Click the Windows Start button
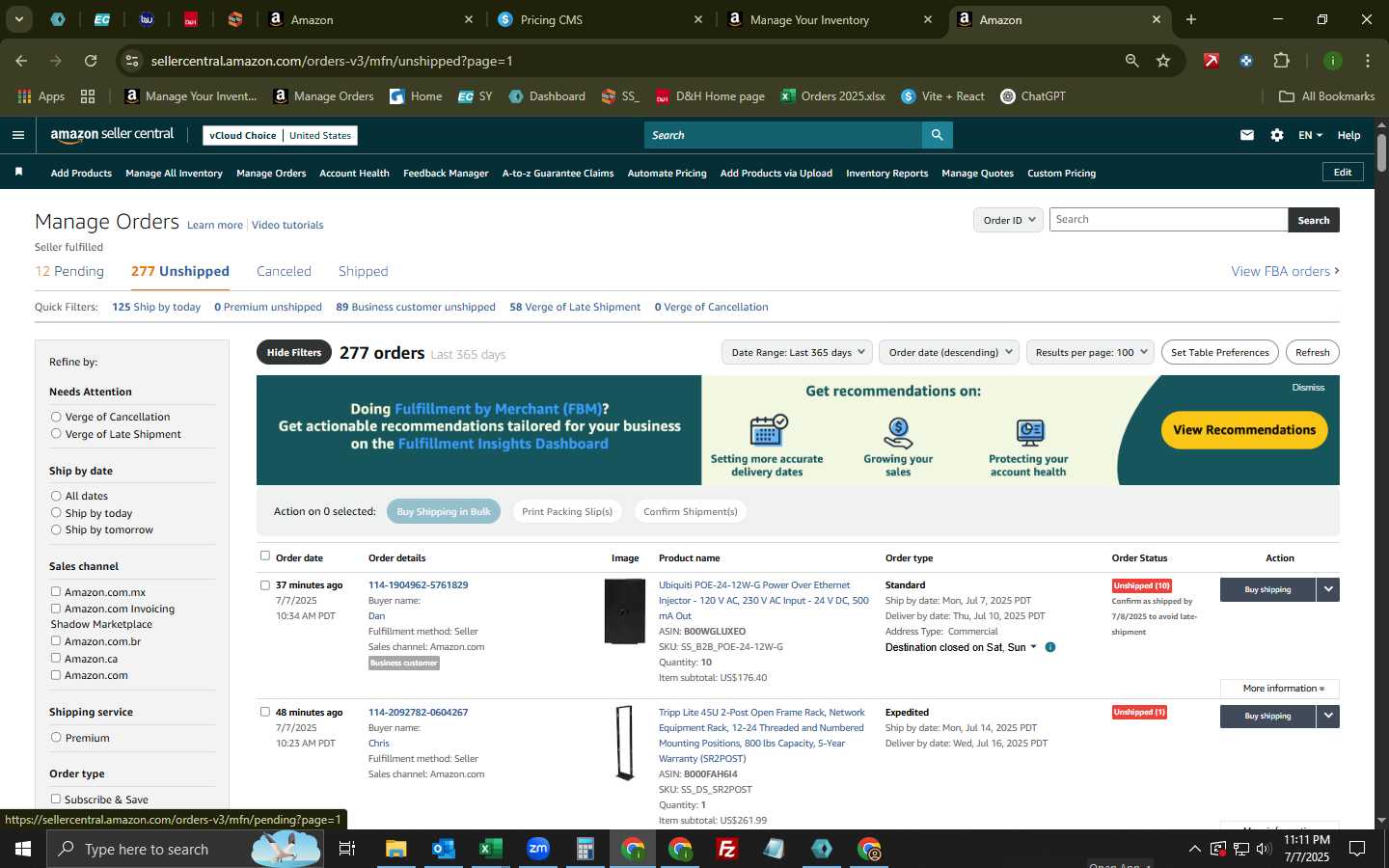 click(22, 849)
